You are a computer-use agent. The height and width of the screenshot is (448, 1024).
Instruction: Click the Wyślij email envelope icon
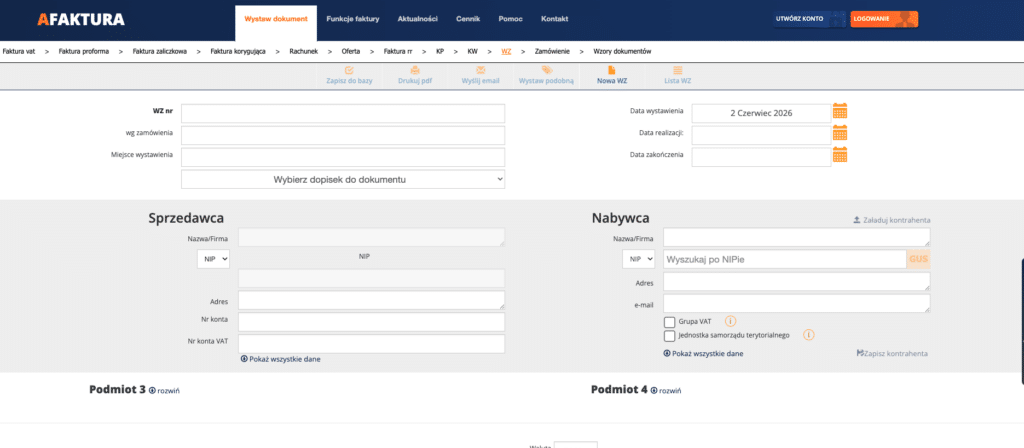481,70
